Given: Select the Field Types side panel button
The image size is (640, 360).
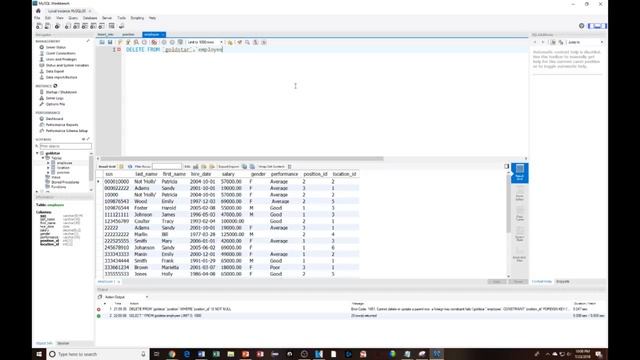Looking at the screenshot, I should pyautogui.click(x=520, y=213).
